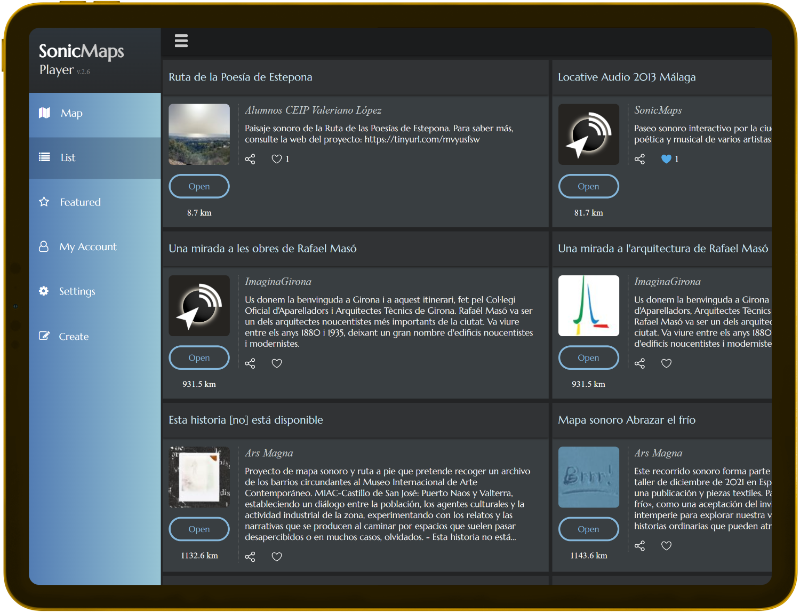The height and width of the screenshot is (612, 800).
Task: Click title Una mirada a les obres de Rafael Masó
Action: coord(262,248)
